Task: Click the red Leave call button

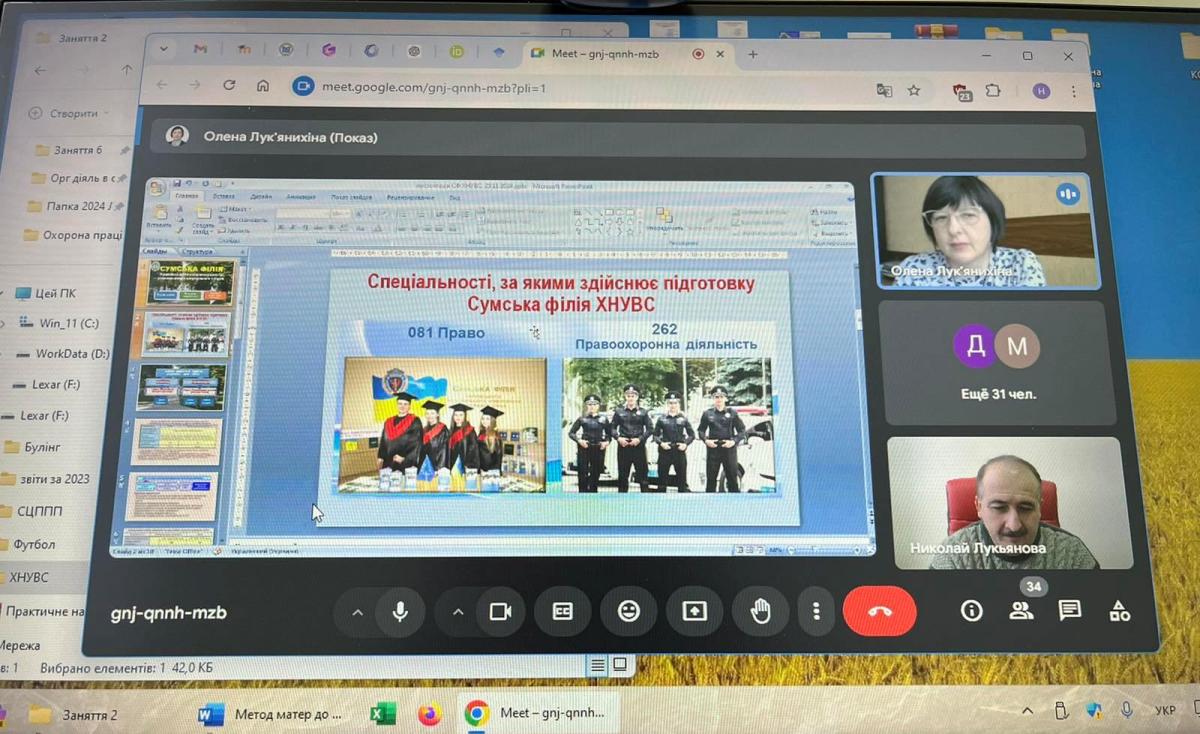Action: 879,611
